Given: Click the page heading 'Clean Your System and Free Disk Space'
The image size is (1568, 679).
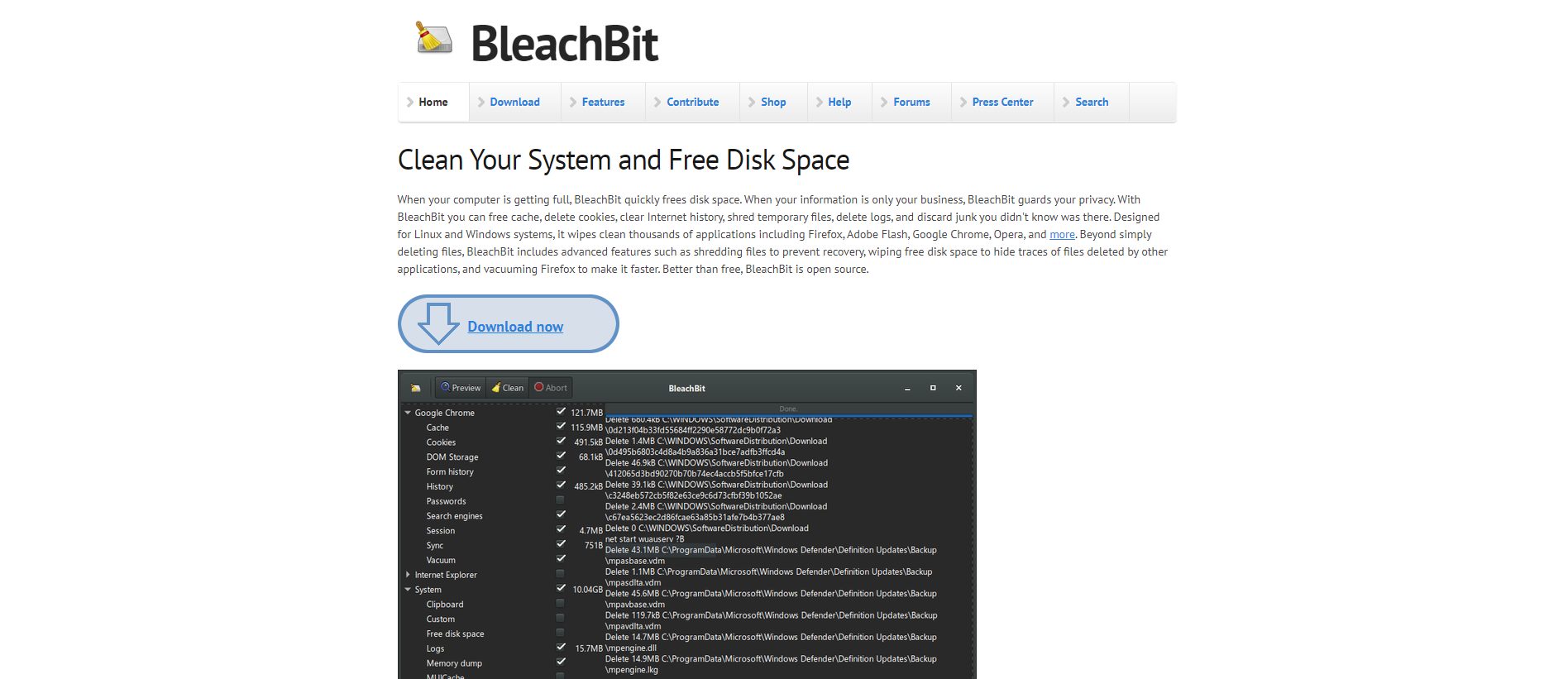Looking at the screenshot, I should tap(624, 160).
